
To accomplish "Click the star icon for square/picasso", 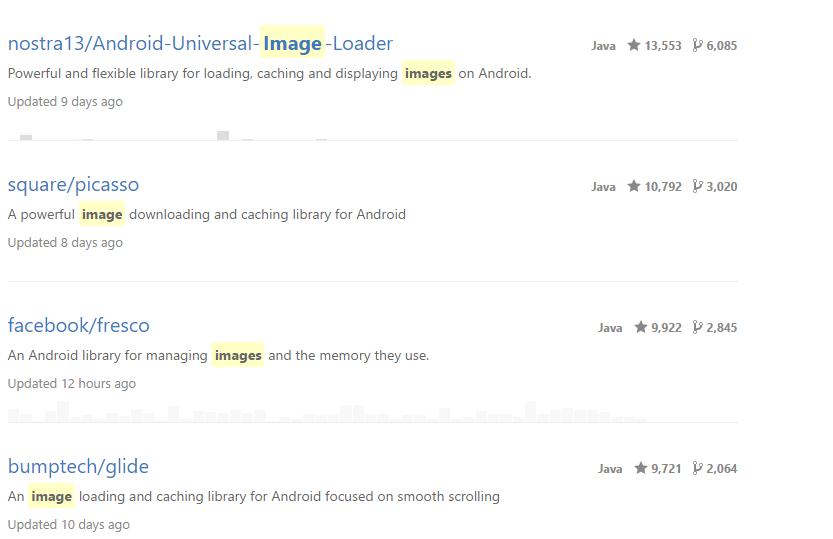I will pyautogui.click(x=634, y=186).
